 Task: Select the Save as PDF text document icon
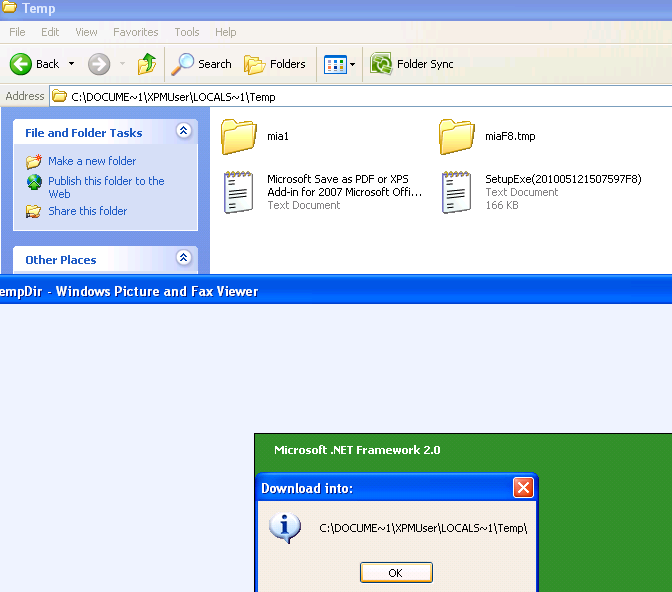pos(239,192)
